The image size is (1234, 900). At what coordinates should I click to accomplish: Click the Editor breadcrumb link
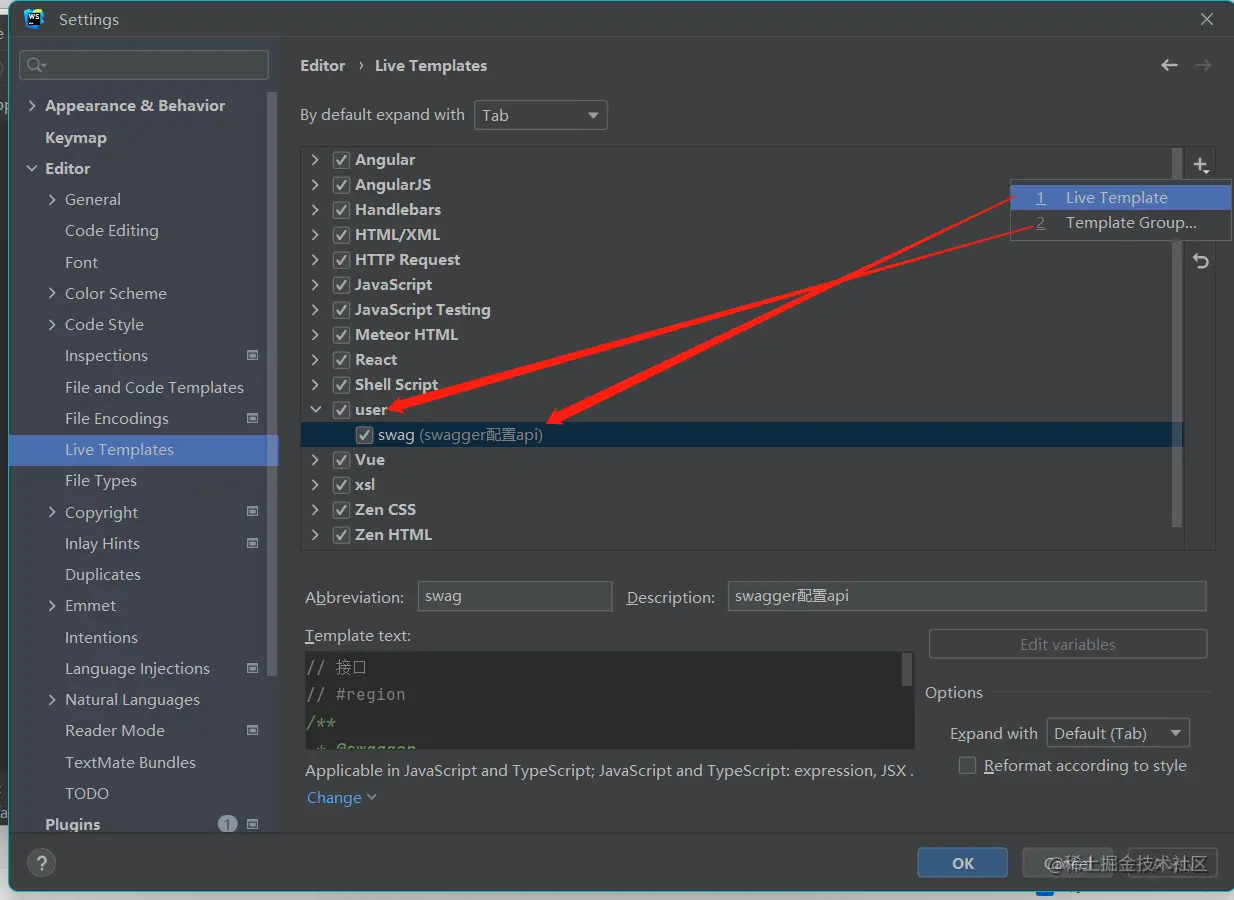[323, 65]
